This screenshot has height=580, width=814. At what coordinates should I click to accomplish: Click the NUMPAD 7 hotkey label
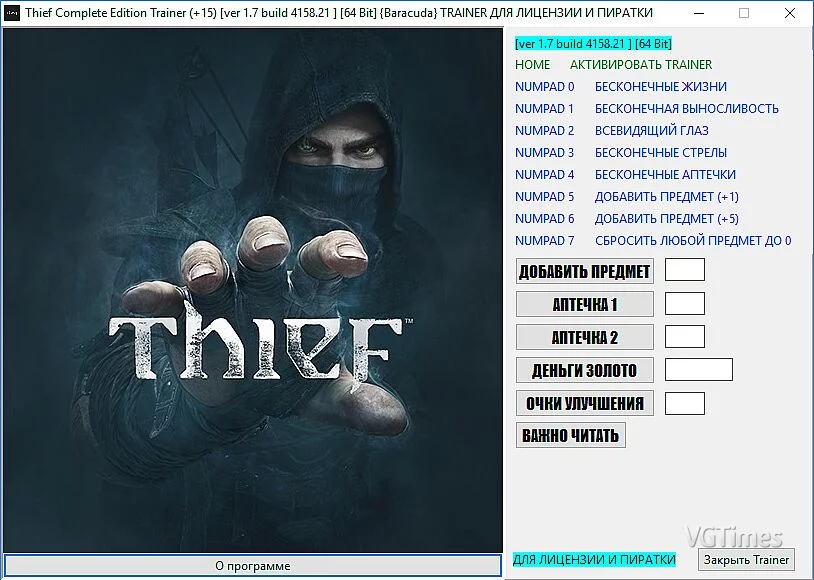(545, 240)
